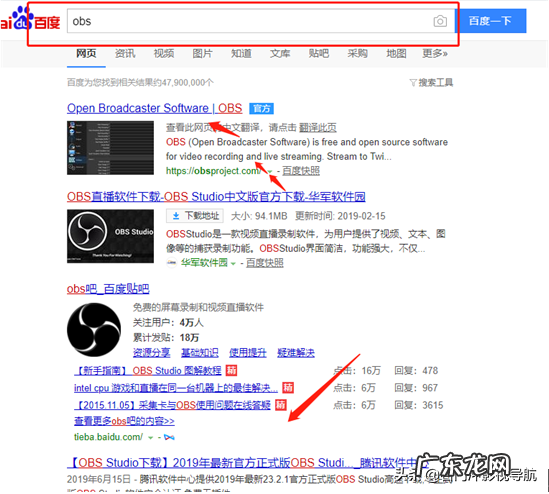Click the 翻译此页 link
This screenshot has width=549, height=494.
[318, 127]
